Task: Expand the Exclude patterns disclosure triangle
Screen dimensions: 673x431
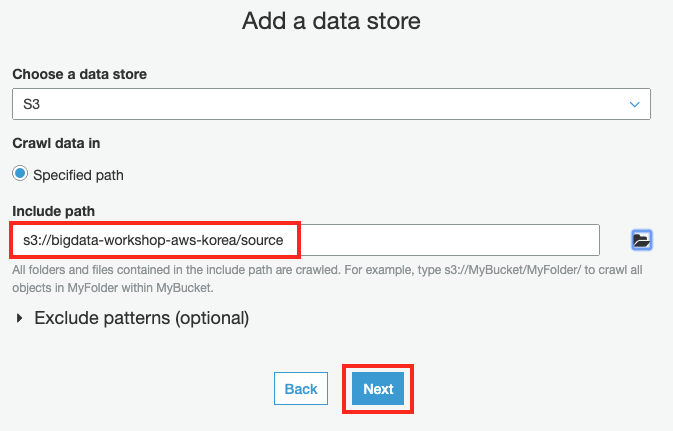Action: click(x=20, y=319)
